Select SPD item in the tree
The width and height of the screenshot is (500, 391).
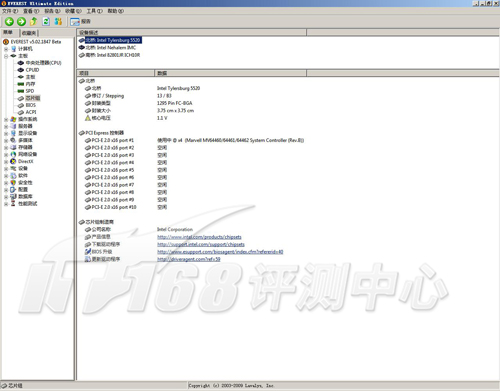tap(30, 91)
